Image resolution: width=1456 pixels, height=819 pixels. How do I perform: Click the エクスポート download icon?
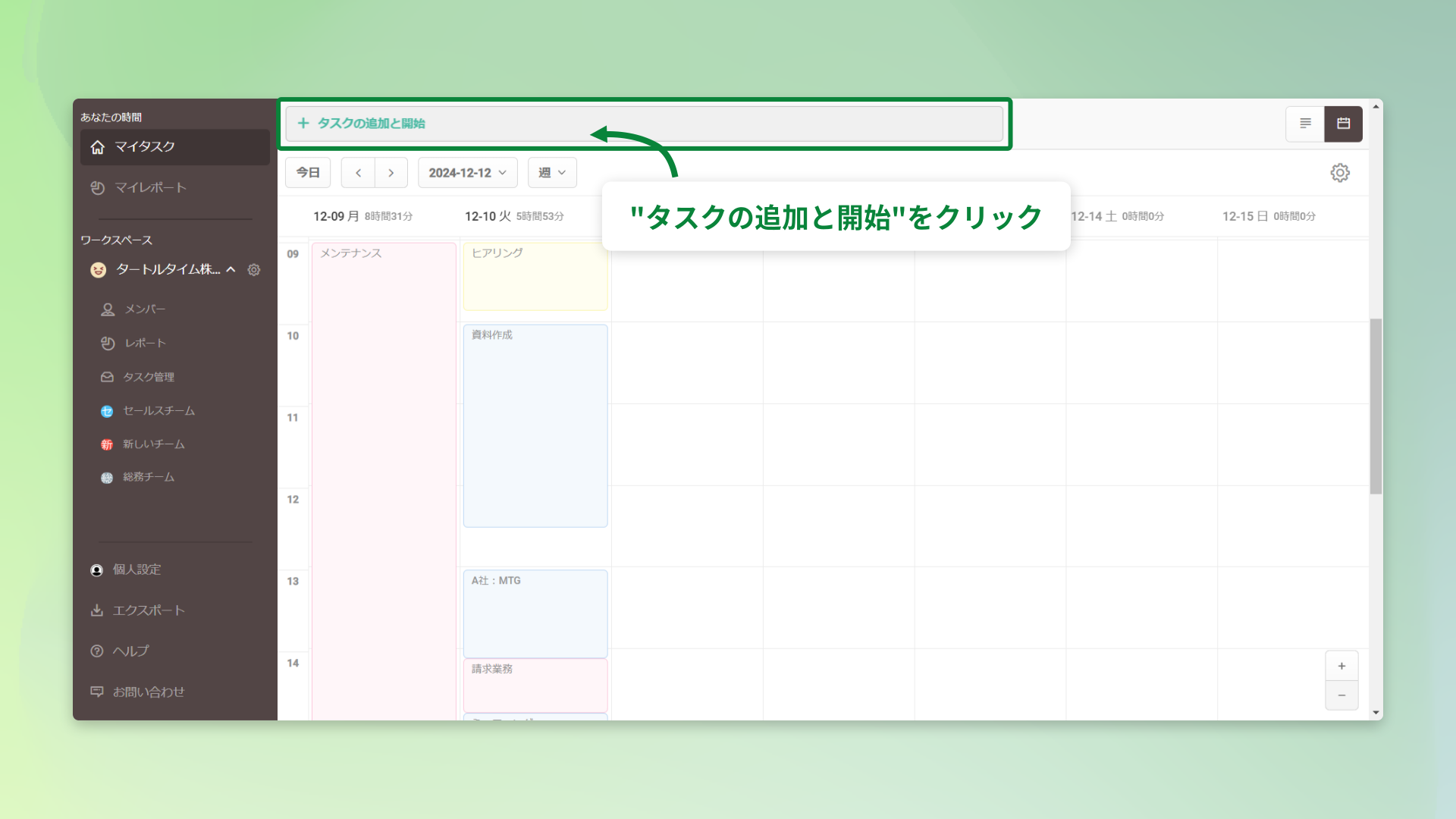pyautogui.click(x=97, y=610)
